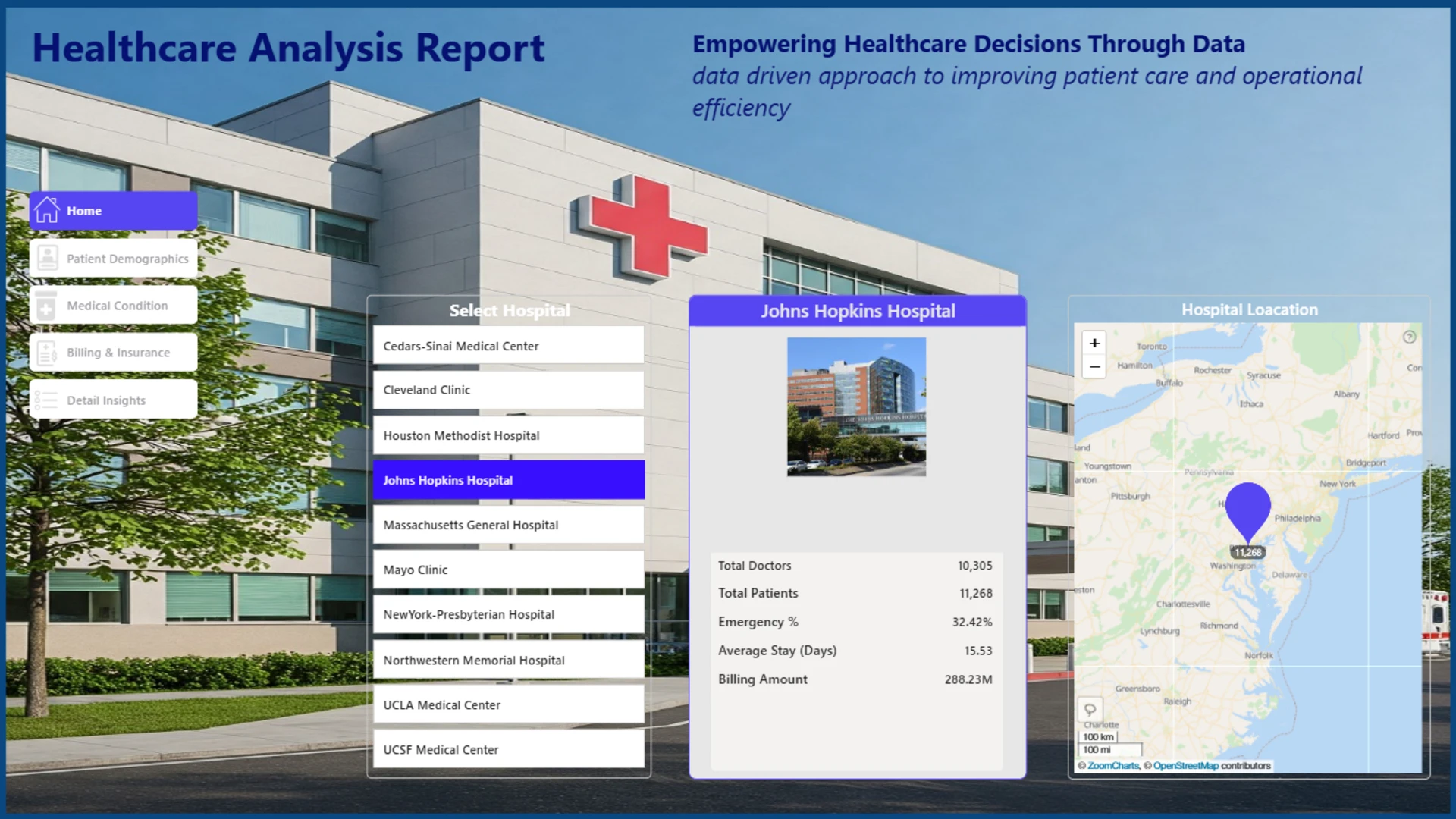Select Cleveland Clinic from hospital list
Viewport: 1456px width, 819px height.
click(x=509, y=390)
